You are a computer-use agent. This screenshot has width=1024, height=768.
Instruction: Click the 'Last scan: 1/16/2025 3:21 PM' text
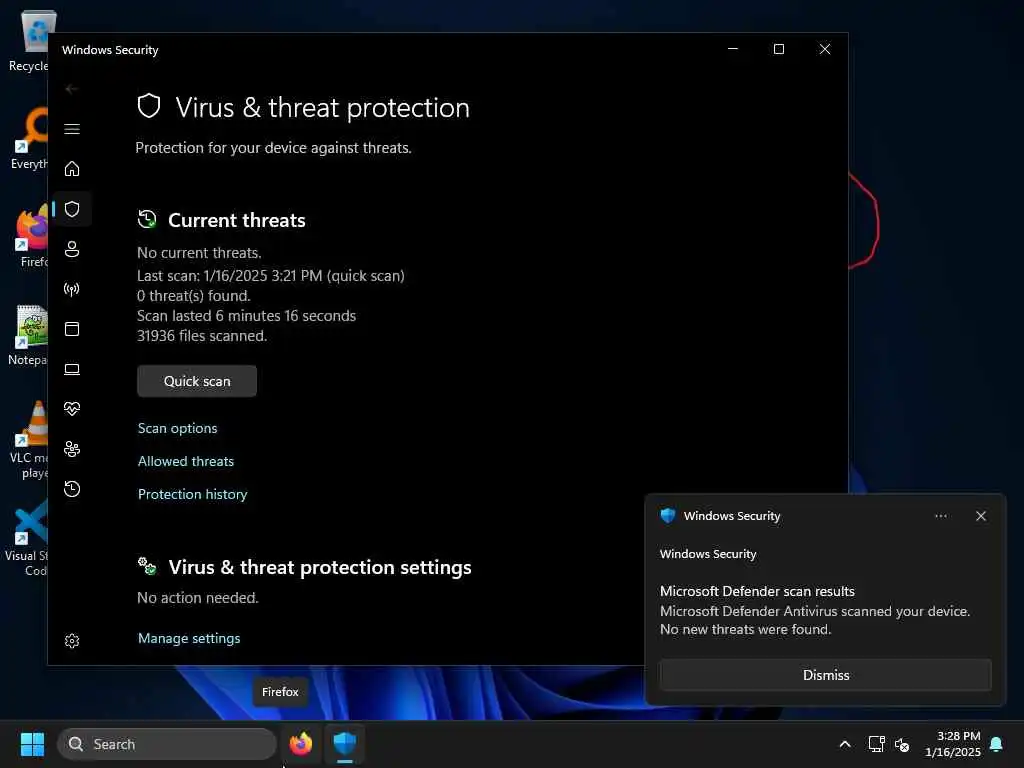coord(229,276)
